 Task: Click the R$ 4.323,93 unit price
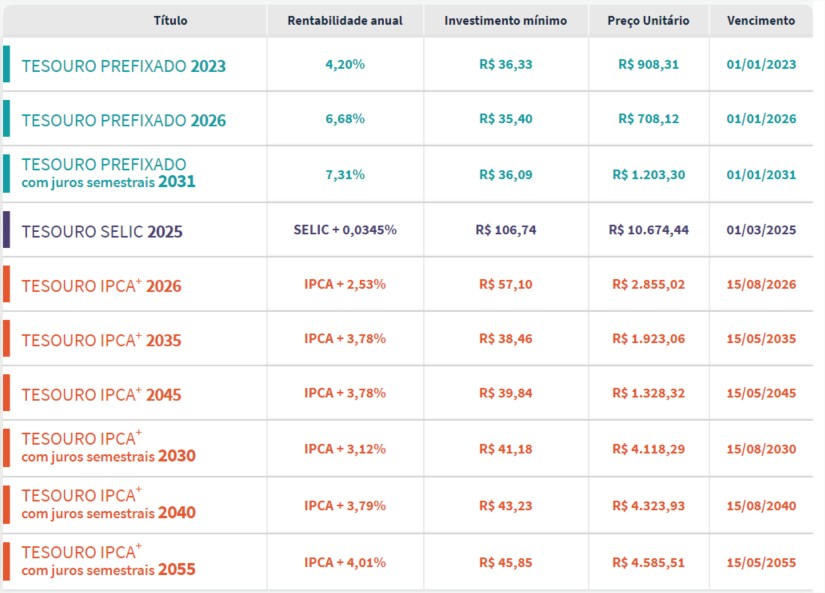pyautogui.click(x=648, y=506)
